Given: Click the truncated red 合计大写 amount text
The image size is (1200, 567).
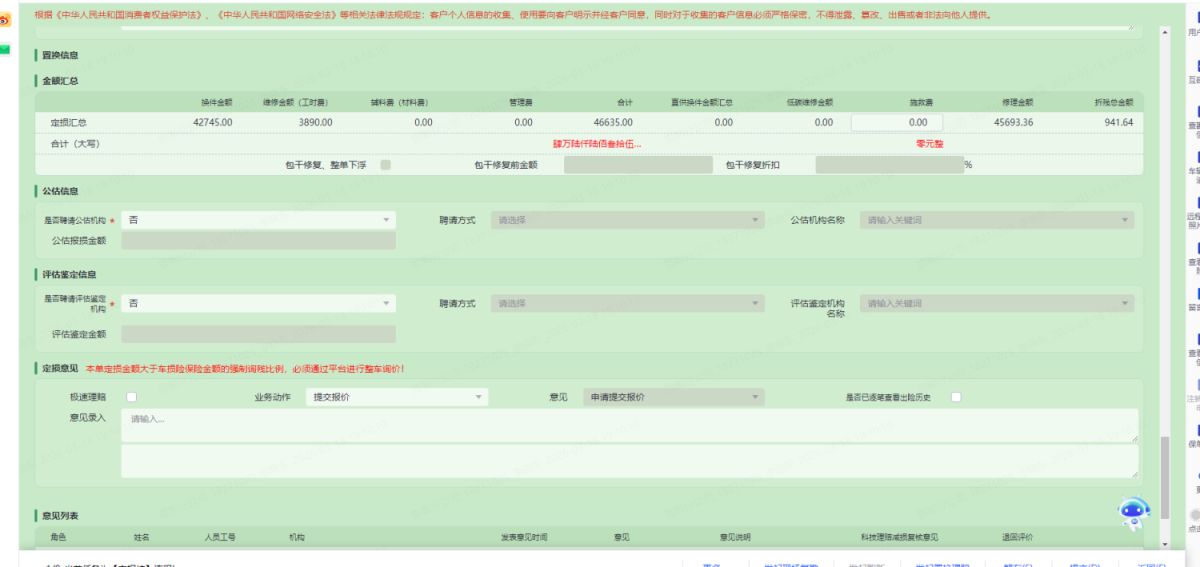Looking at the screenshot, I should [597, 144].
